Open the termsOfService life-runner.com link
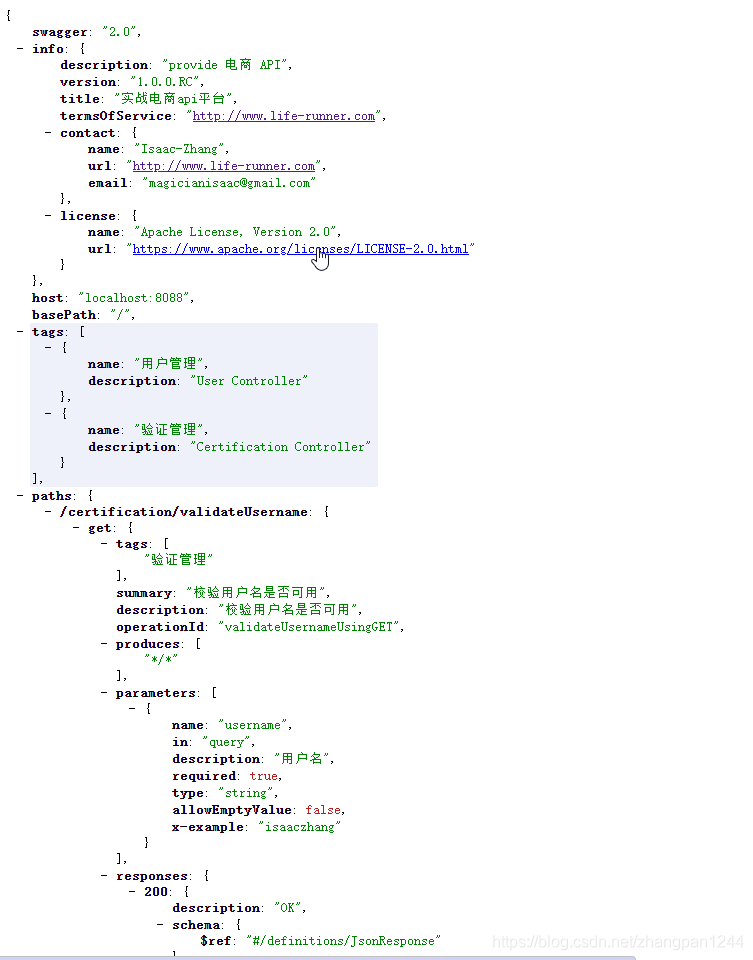753x960 pixels. click(x=283, y=116)
